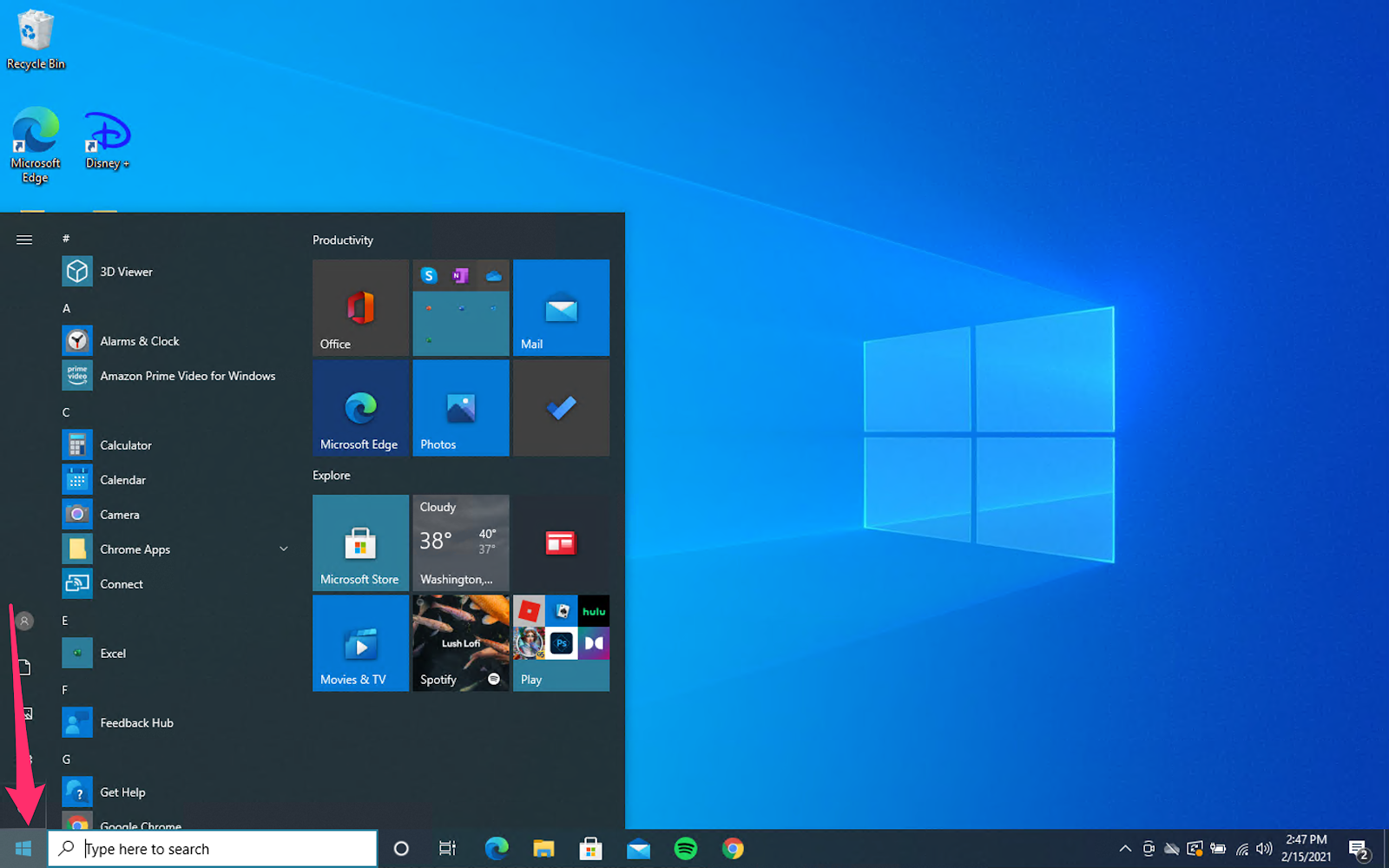Click the Microsoft To Do checkmark tile
This screenshot has height=868, width=1389.
point(561,408)
